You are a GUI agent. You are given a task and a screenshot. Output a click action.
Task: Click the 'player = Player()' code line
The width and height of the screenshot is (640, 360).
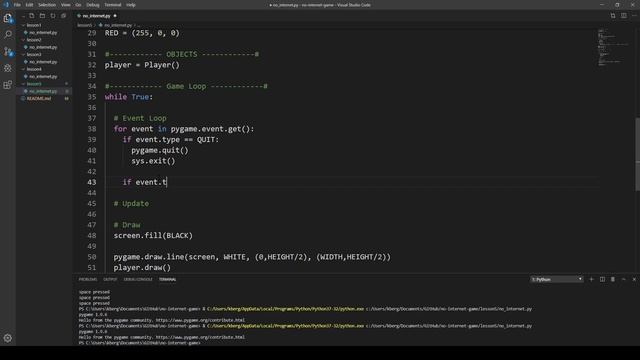142,65
